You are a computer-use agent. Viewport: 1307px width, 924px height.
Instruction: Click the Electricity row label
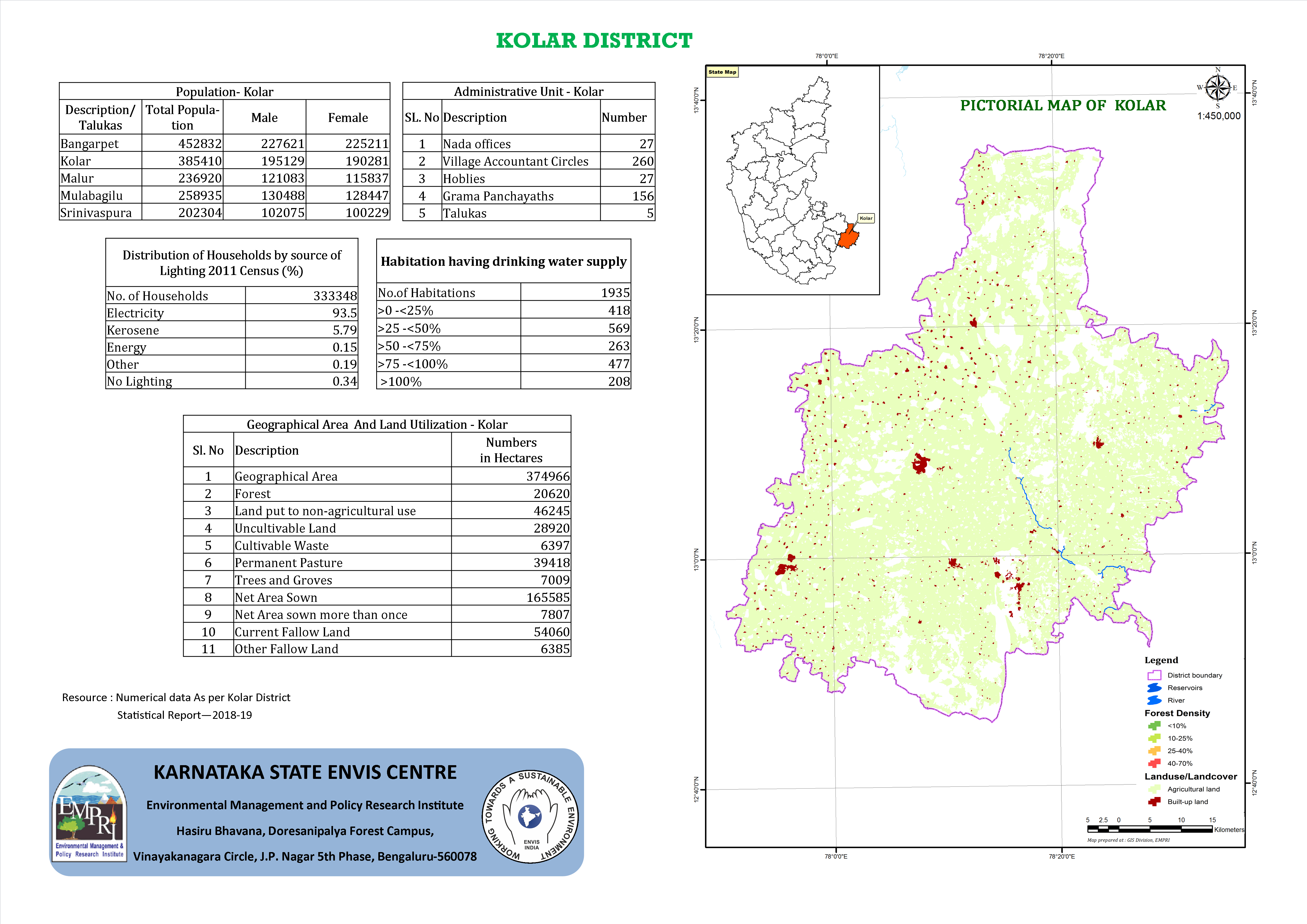(x=135, y=313)
